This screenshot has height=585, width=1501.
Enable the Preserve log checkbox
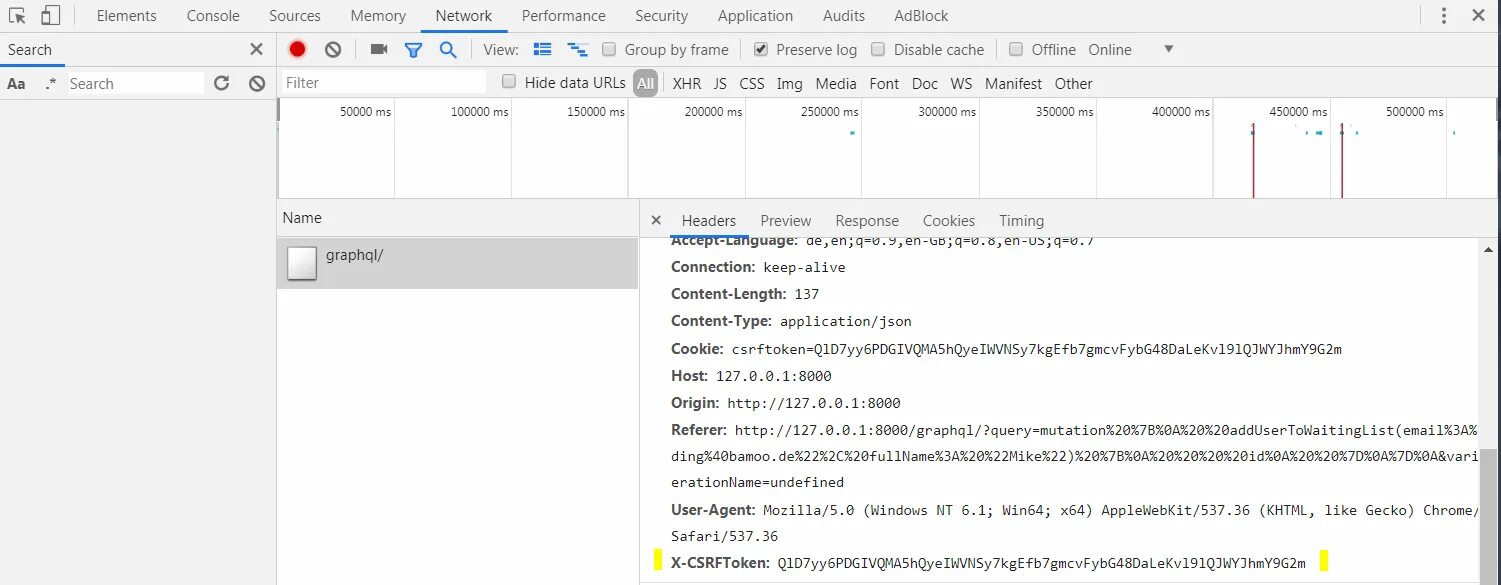click(763, 49)
